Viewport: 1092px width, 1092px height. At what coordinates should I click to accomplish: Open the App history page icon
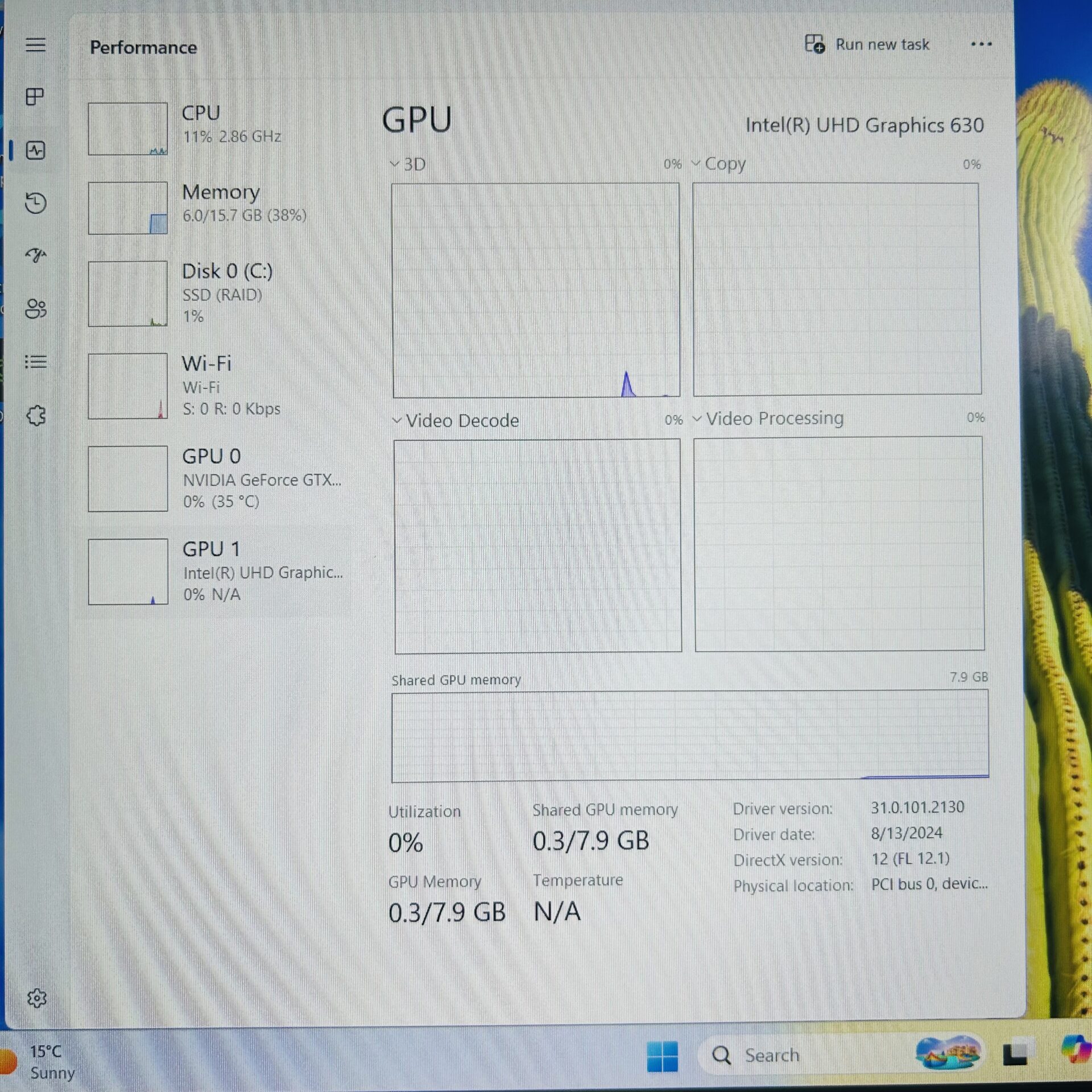(x=35, y=203)
